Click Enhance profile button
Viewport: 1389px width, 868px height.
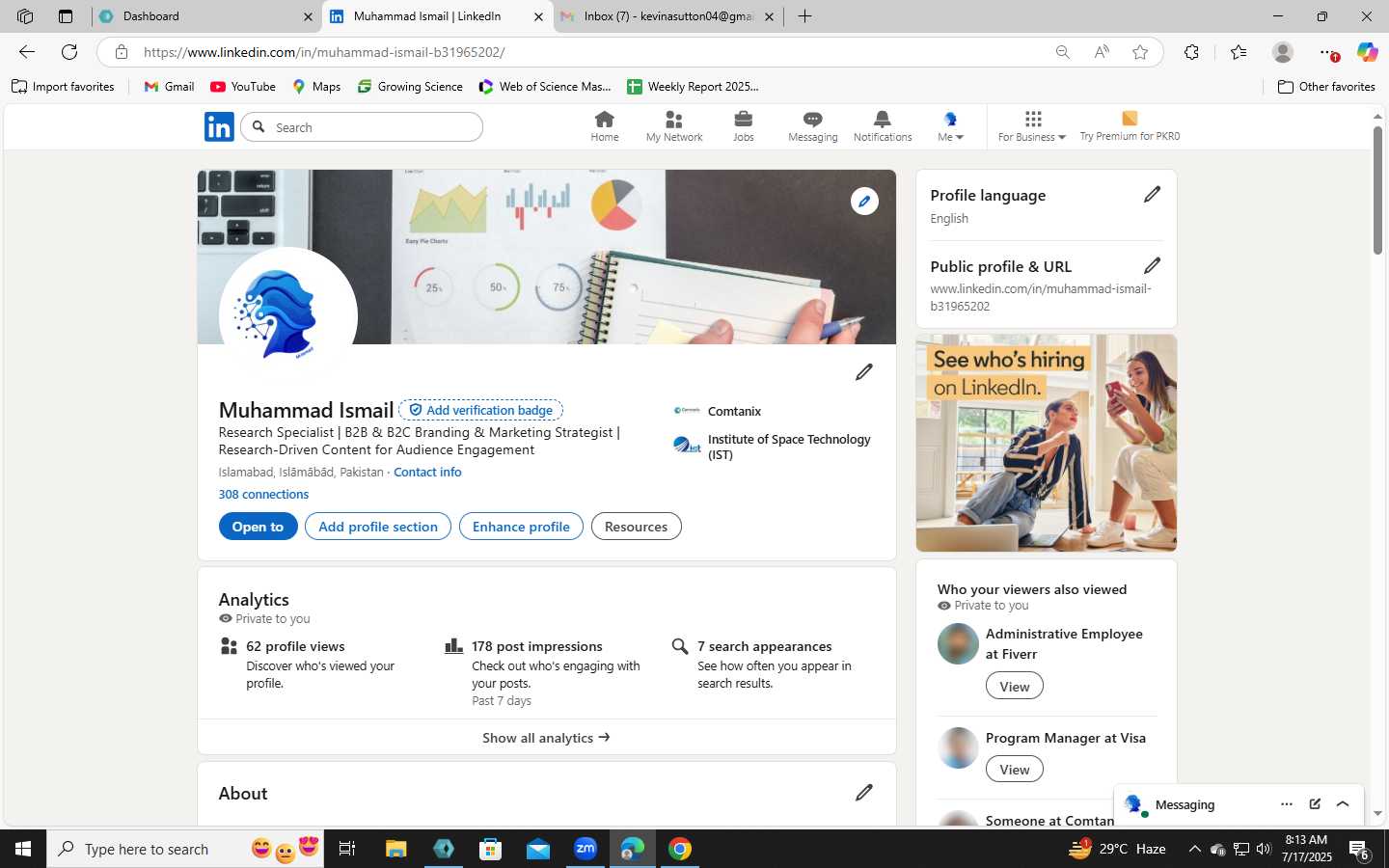coord(521,527)
